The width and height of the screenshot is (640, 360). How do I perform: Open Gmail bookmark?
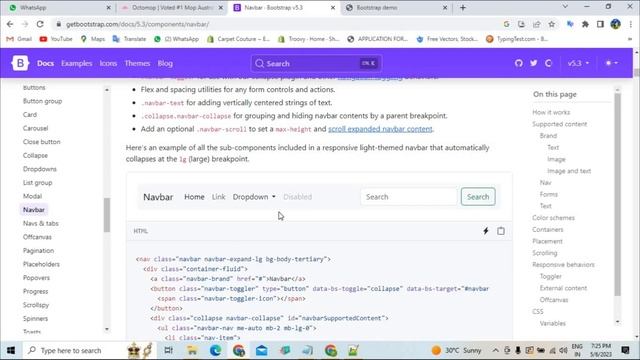click(19, 39)
